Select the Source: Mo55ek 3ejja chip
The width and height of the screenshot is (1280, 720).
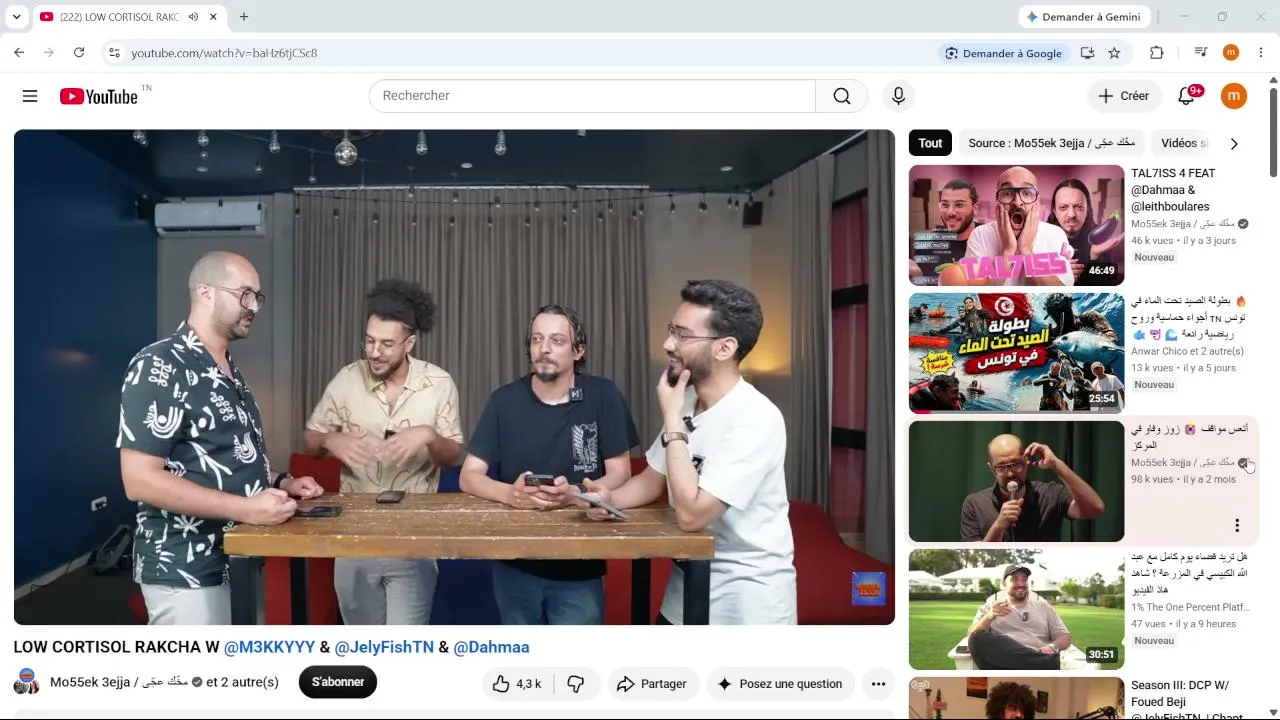[1052, 143]
